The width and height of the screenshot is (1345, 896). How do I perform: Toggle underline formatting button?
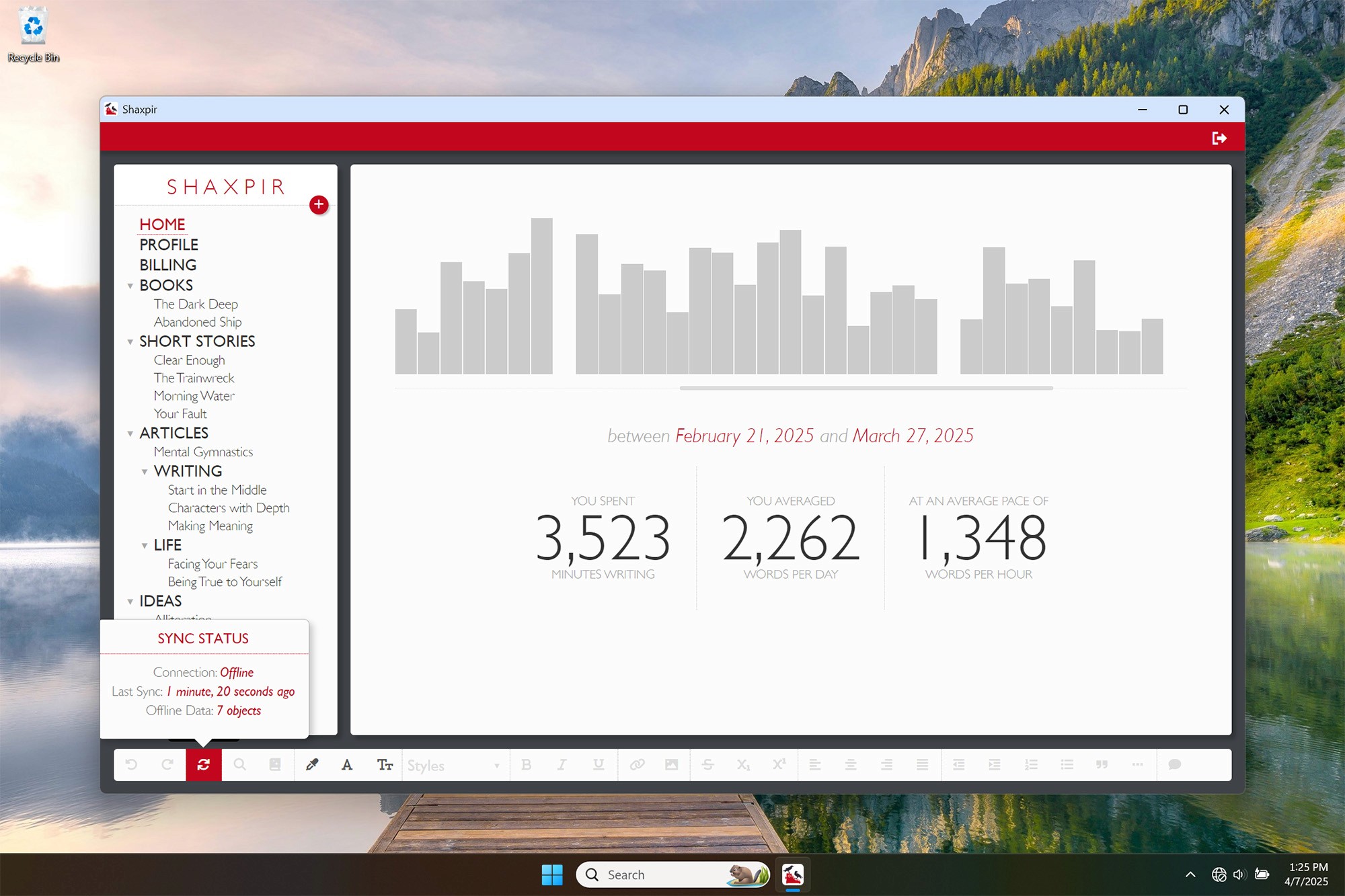click(599, 764)
